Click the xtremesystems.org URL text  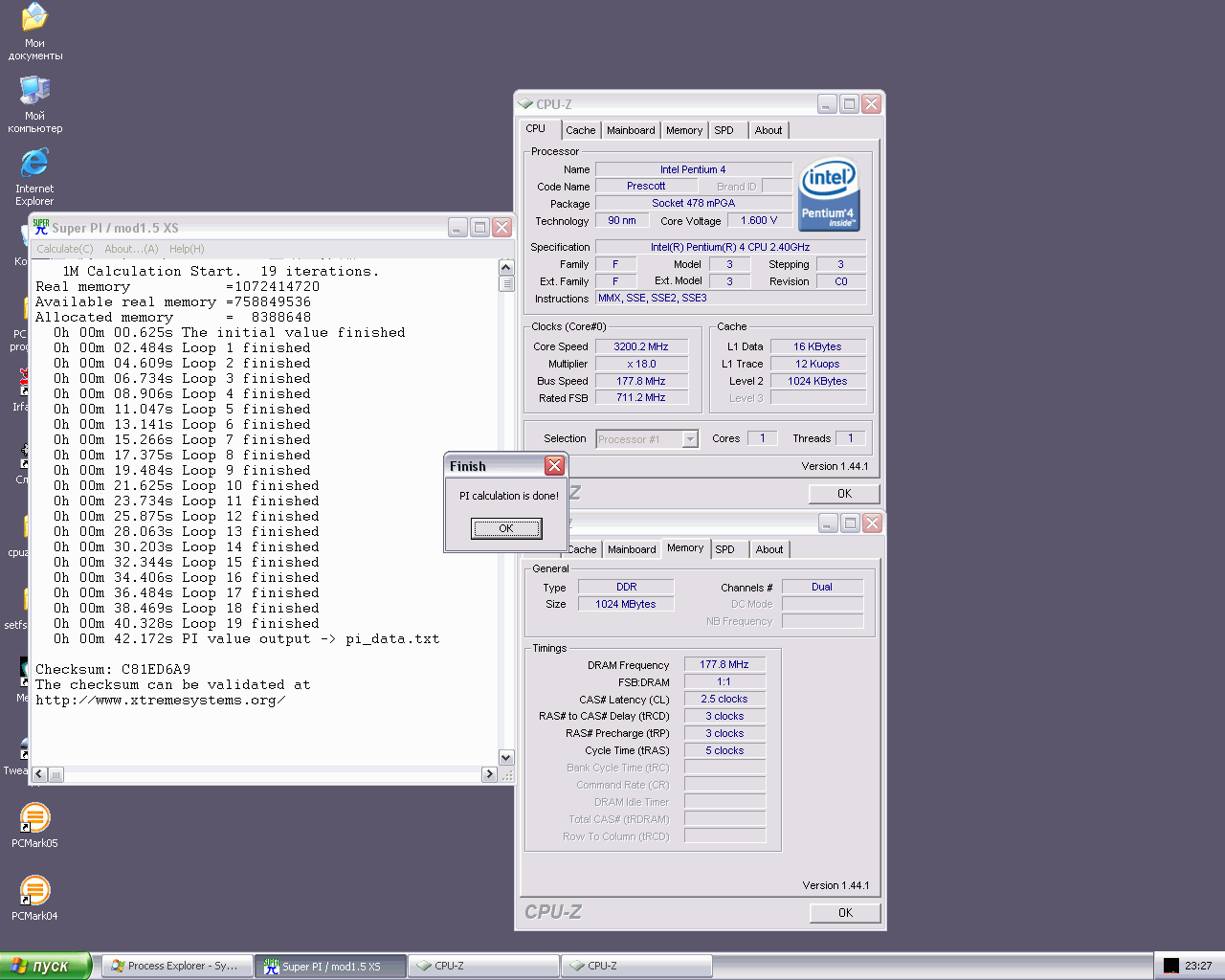point(161,700)
